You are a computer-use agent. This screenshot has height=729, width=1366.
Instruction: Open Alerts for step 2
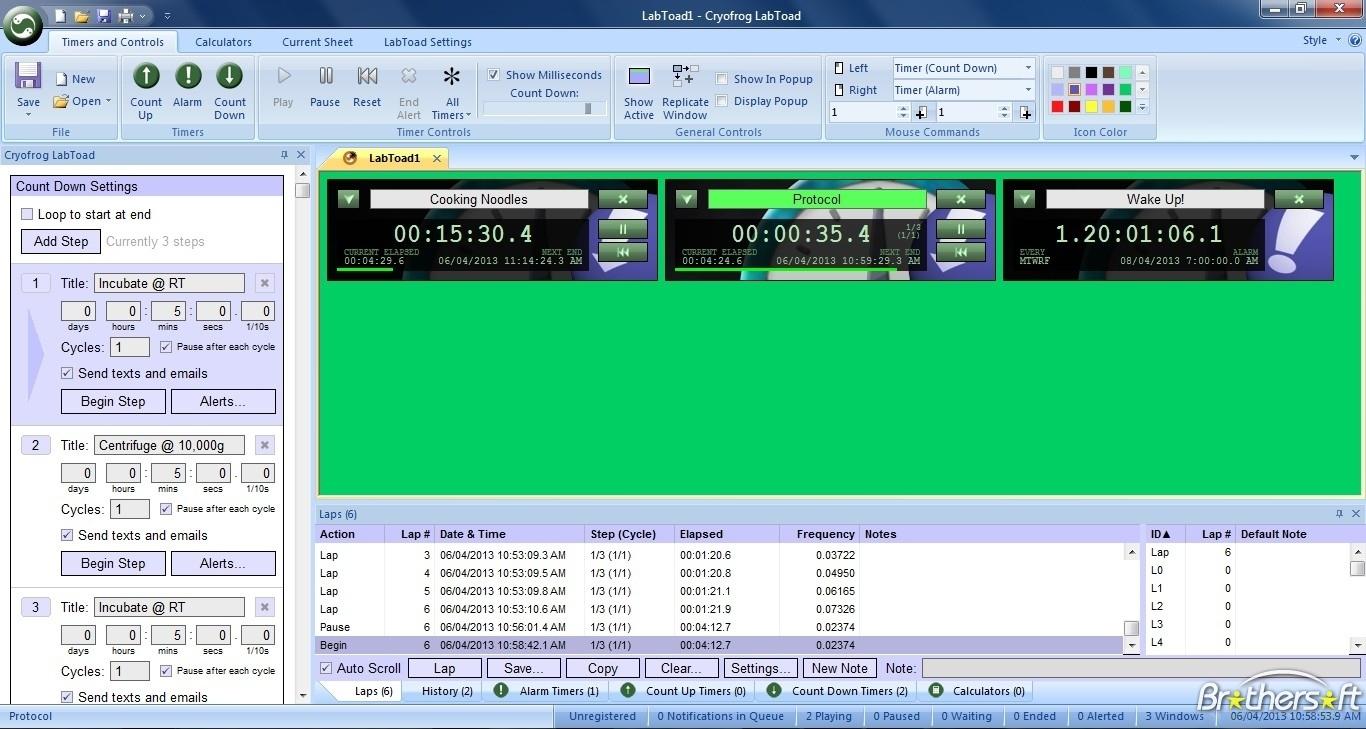point(223,564)
